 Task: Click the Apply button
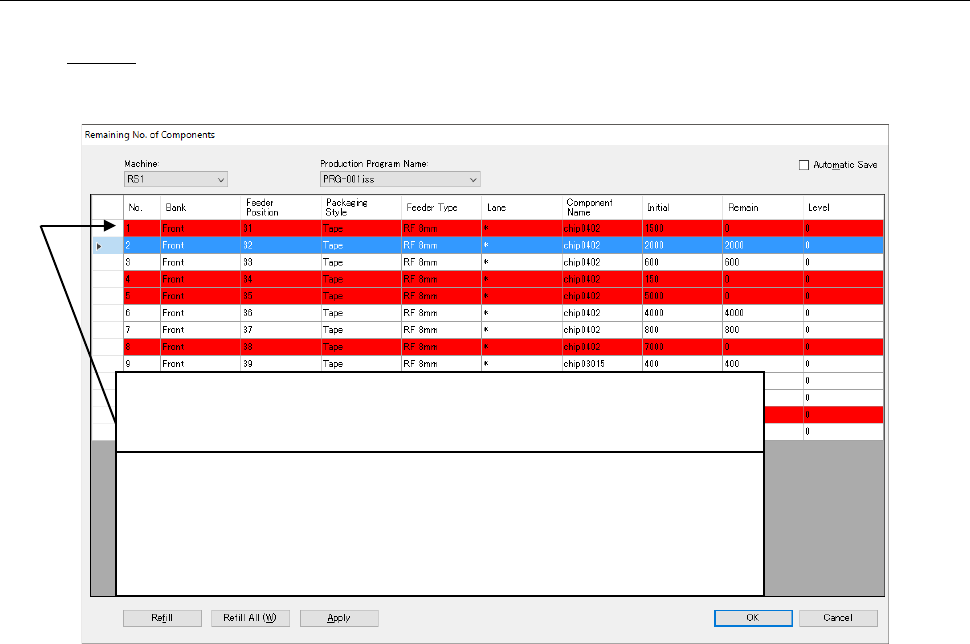coord(339,618)
